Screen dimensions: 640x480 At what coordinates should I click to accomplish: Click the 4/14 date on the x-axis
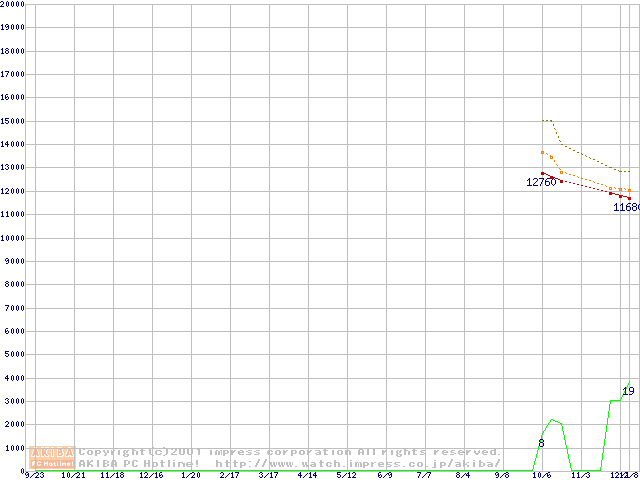click(306, 475)
